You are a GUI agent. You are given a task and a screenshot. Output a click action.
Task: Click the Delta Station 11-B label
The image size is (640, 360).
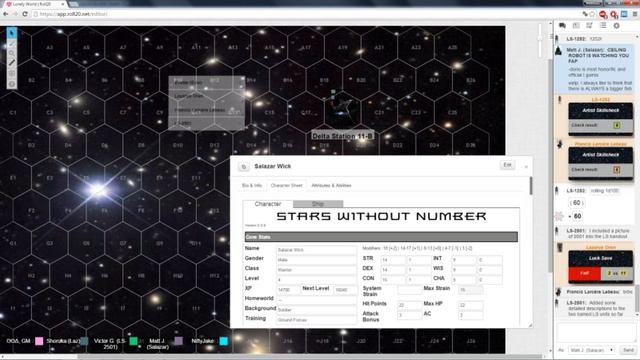click(343, 136)
